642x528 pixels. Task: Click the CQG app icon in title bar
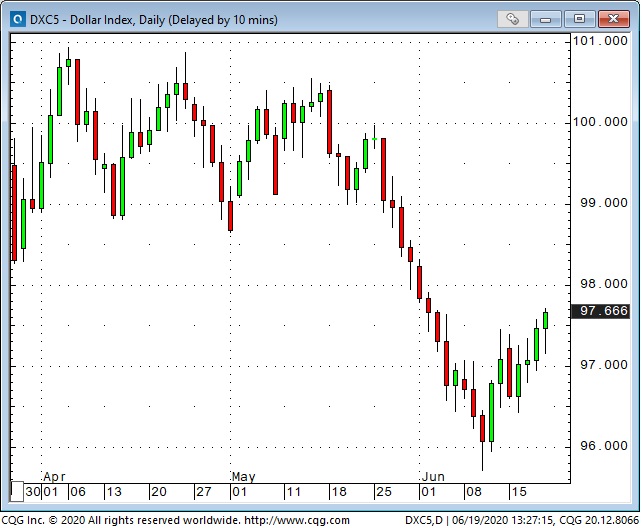18,19
